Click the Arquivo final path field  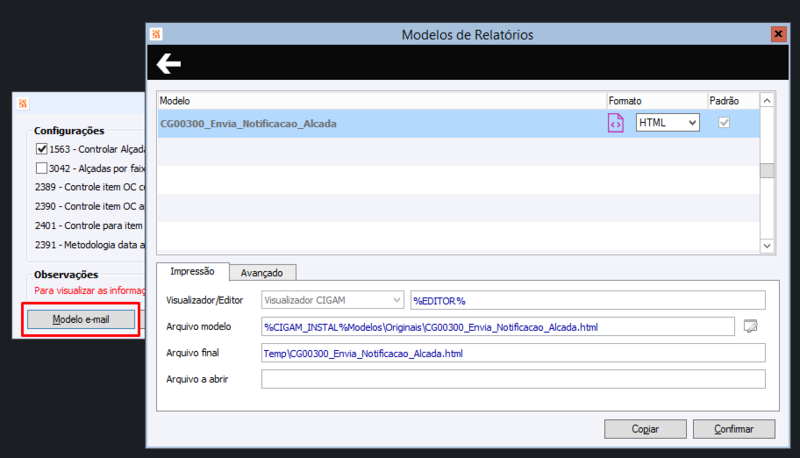pos(513,353)
